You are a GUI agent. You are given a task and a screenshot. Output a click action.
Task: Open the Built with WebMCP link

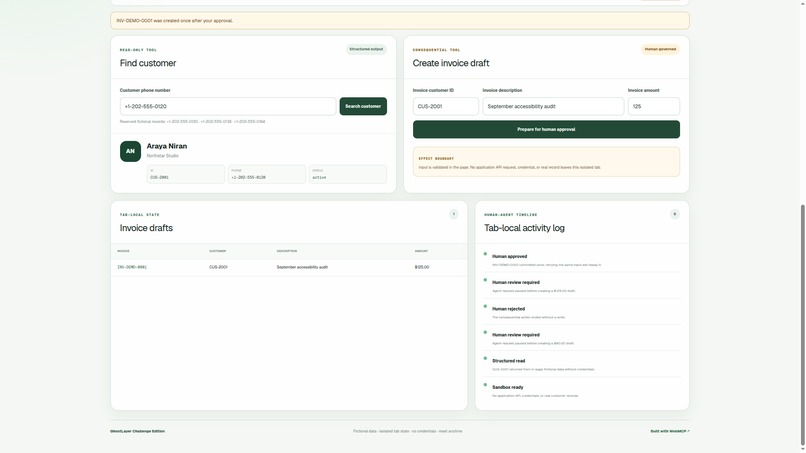click(x=670, y=431)
